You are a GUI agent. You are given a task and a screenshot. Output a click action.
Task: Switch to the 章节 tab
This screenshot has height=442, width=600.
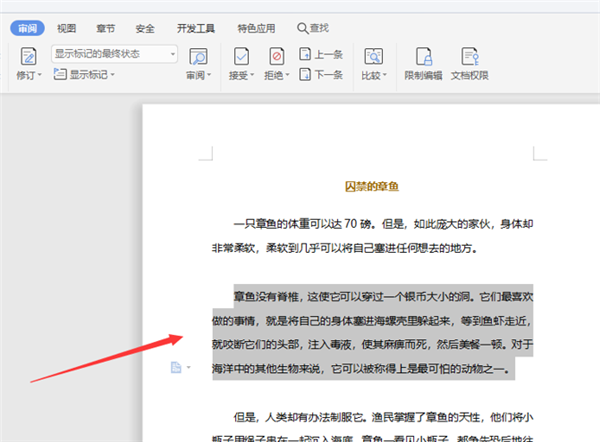point(107,29)
